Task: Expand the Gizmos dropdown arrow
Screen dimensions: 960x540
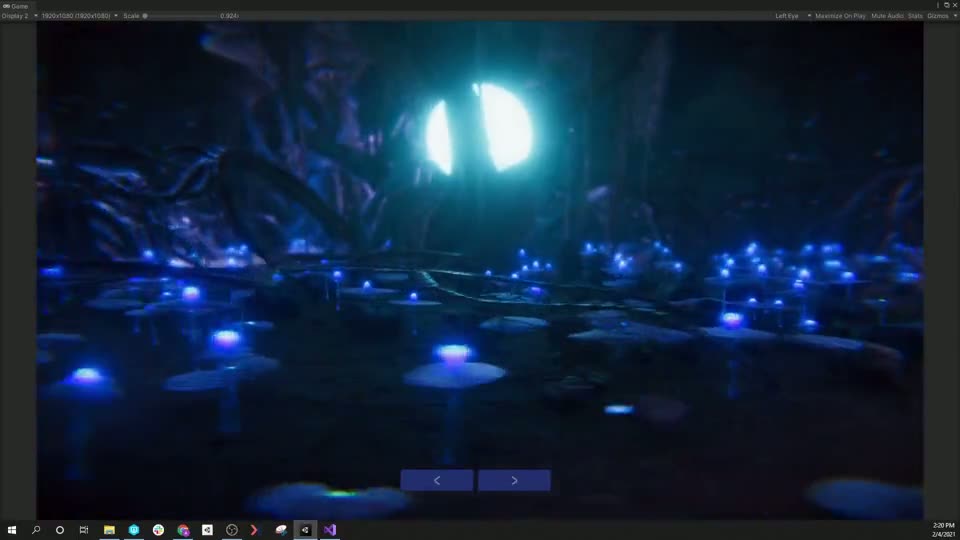Action: [953, 16]
